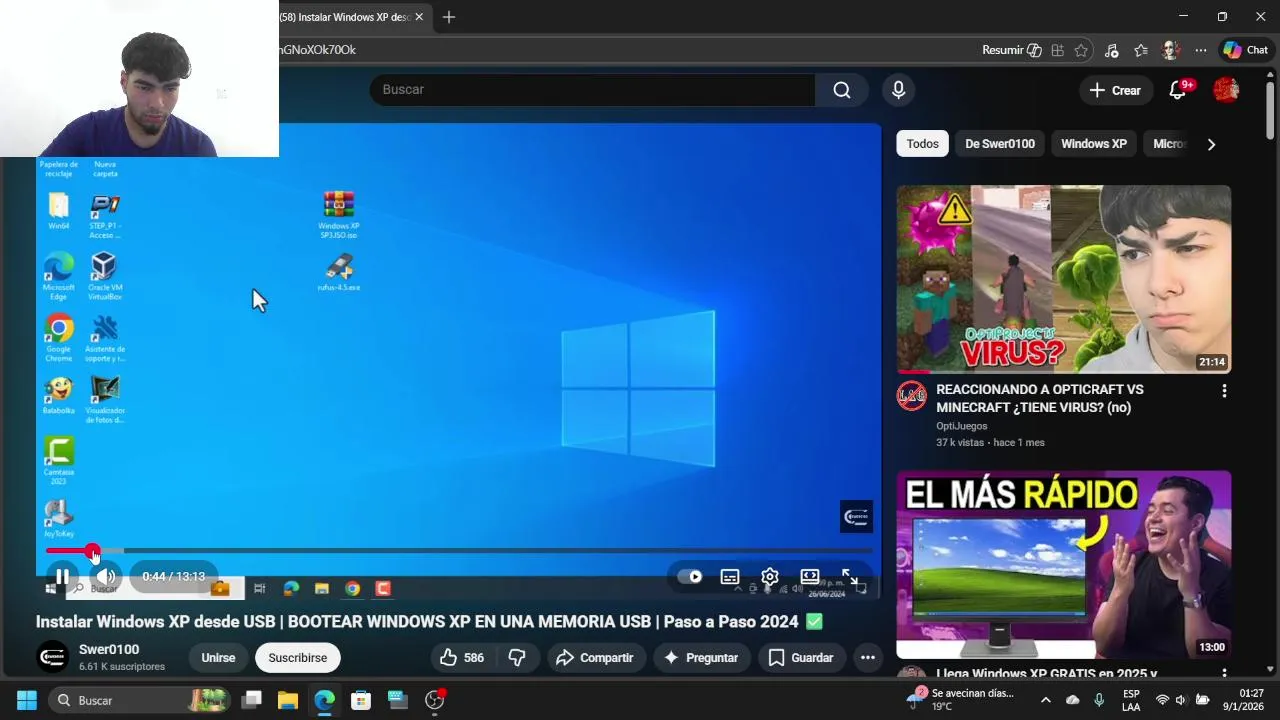Viewport: 1280px width, 720px height.
Task: Open more video actions menu
Action: click(x=868, y=658)
